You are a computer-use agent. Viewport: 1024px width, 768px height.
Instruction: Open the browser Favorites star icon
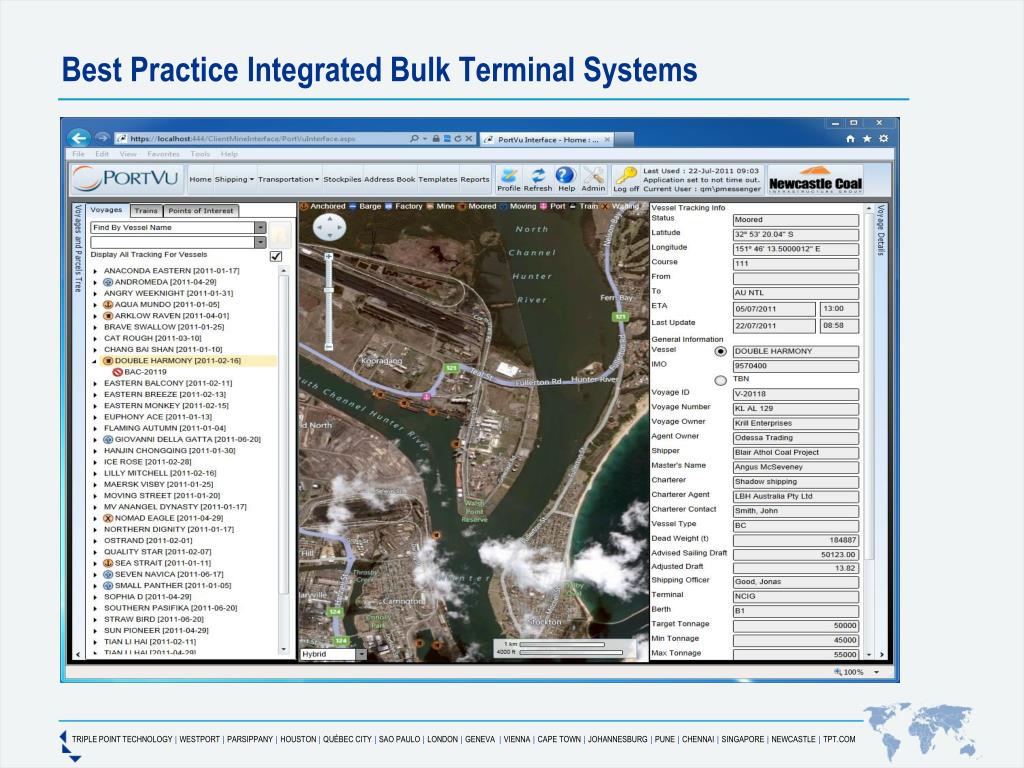click(867, 138)
